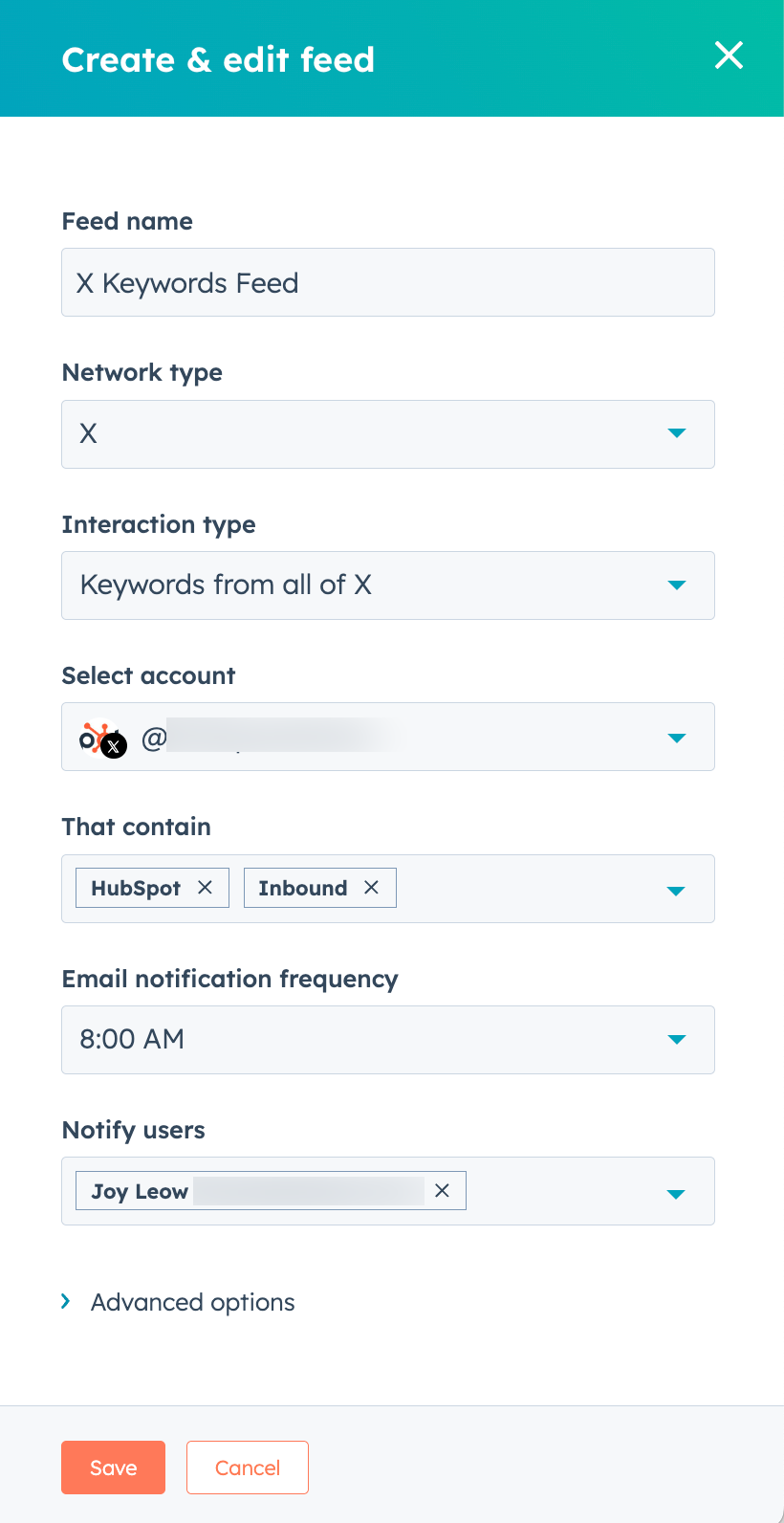
Task: Click the caret on the That contain field
Action: 676,891
